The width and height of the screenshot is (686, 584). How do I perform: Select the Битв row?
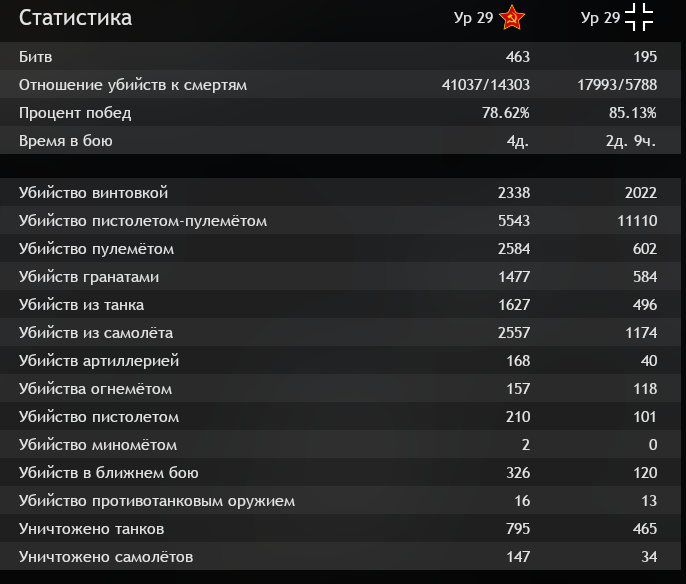340,56
